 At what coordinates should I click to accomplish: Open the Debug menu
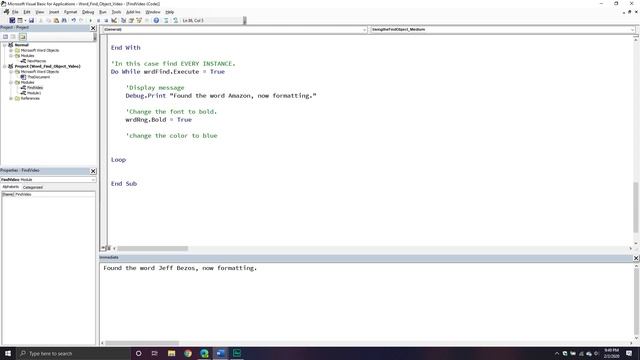[88, 12]
